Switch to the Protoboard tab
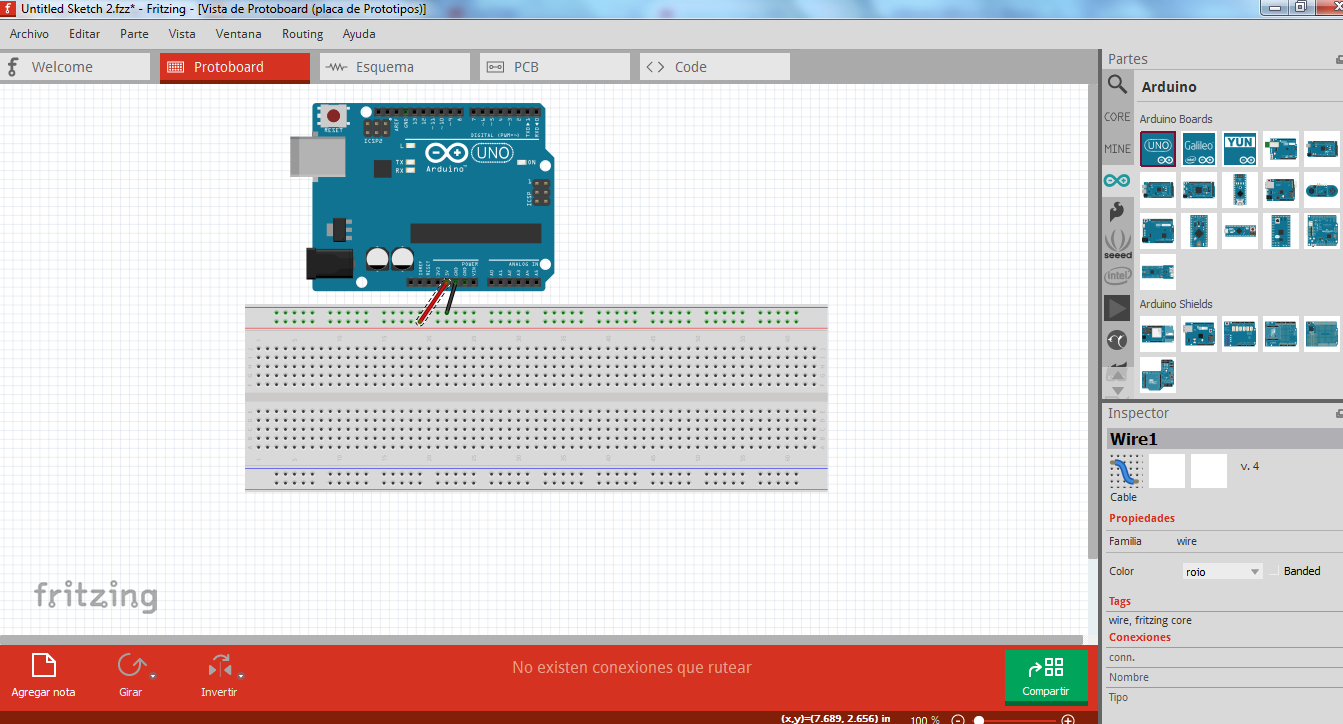 tap(235, 67)
